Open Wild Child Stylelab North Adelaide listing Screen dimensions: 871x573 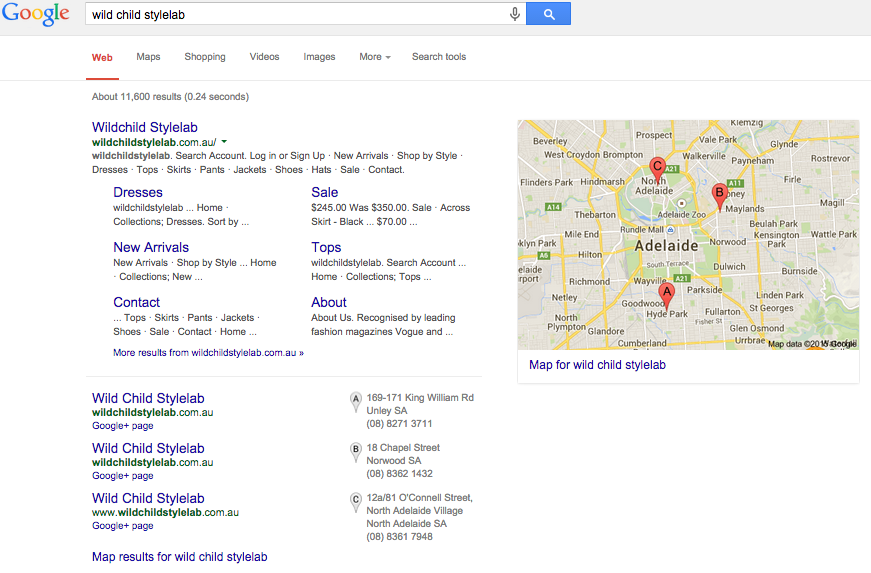pos(148,498)
